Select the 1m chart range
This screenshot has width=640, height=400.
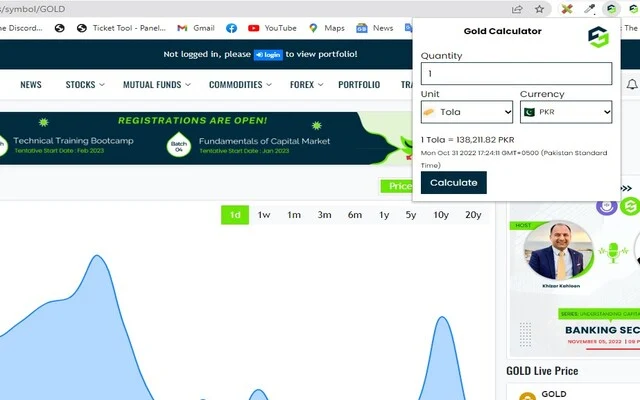point(294,215)
